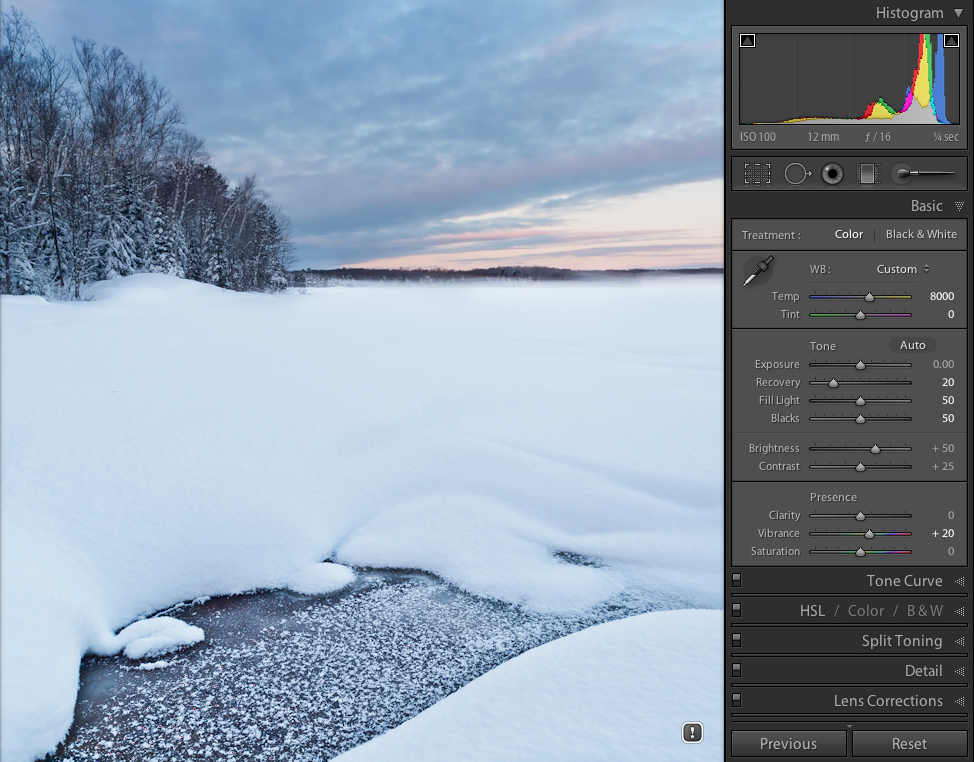
Task: Select the Spot Removal tool
Action: (x=797, y=174)
